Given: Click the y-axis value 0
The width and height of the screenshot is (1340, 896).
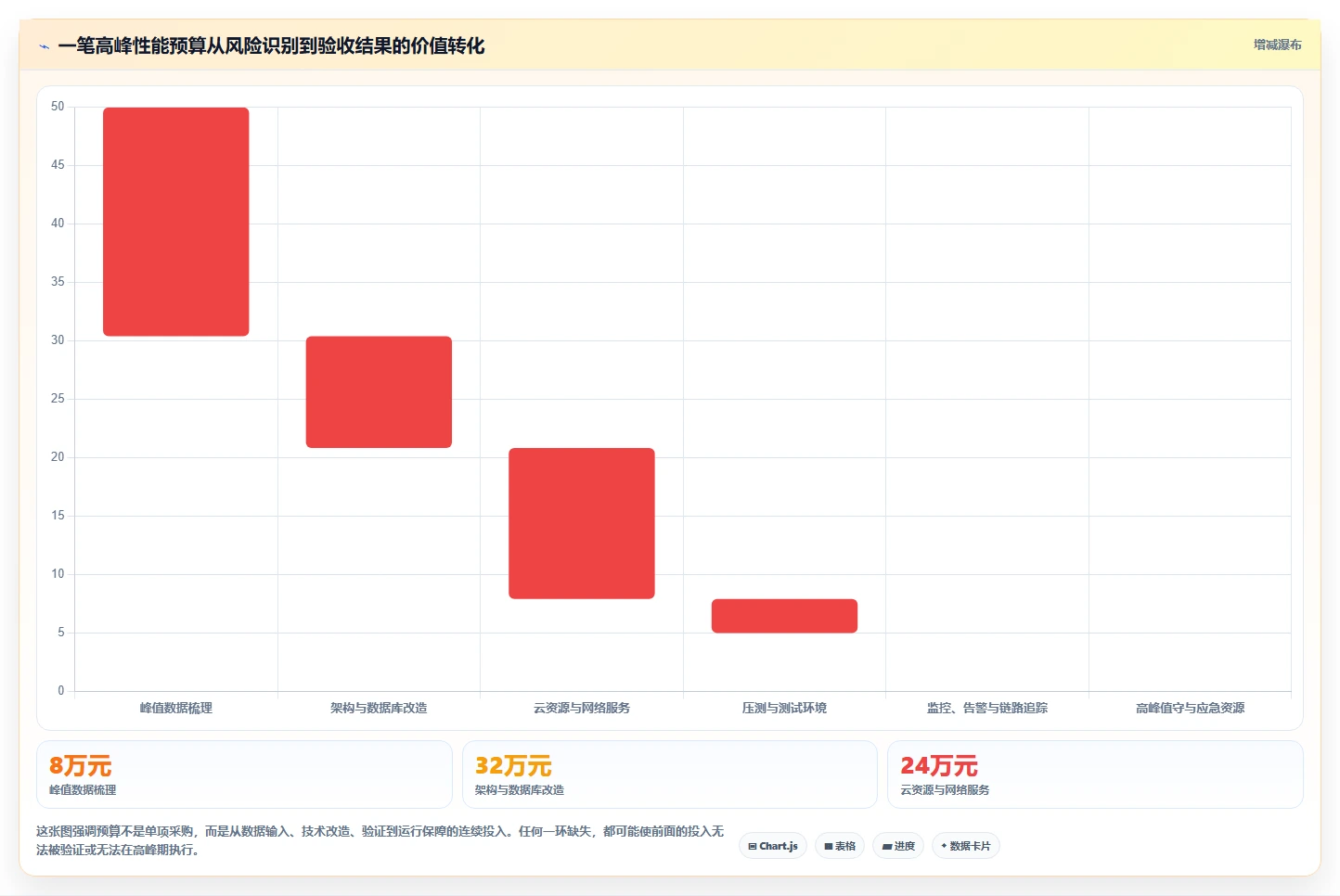Looking at the screenshot, I should click(61, 690).
